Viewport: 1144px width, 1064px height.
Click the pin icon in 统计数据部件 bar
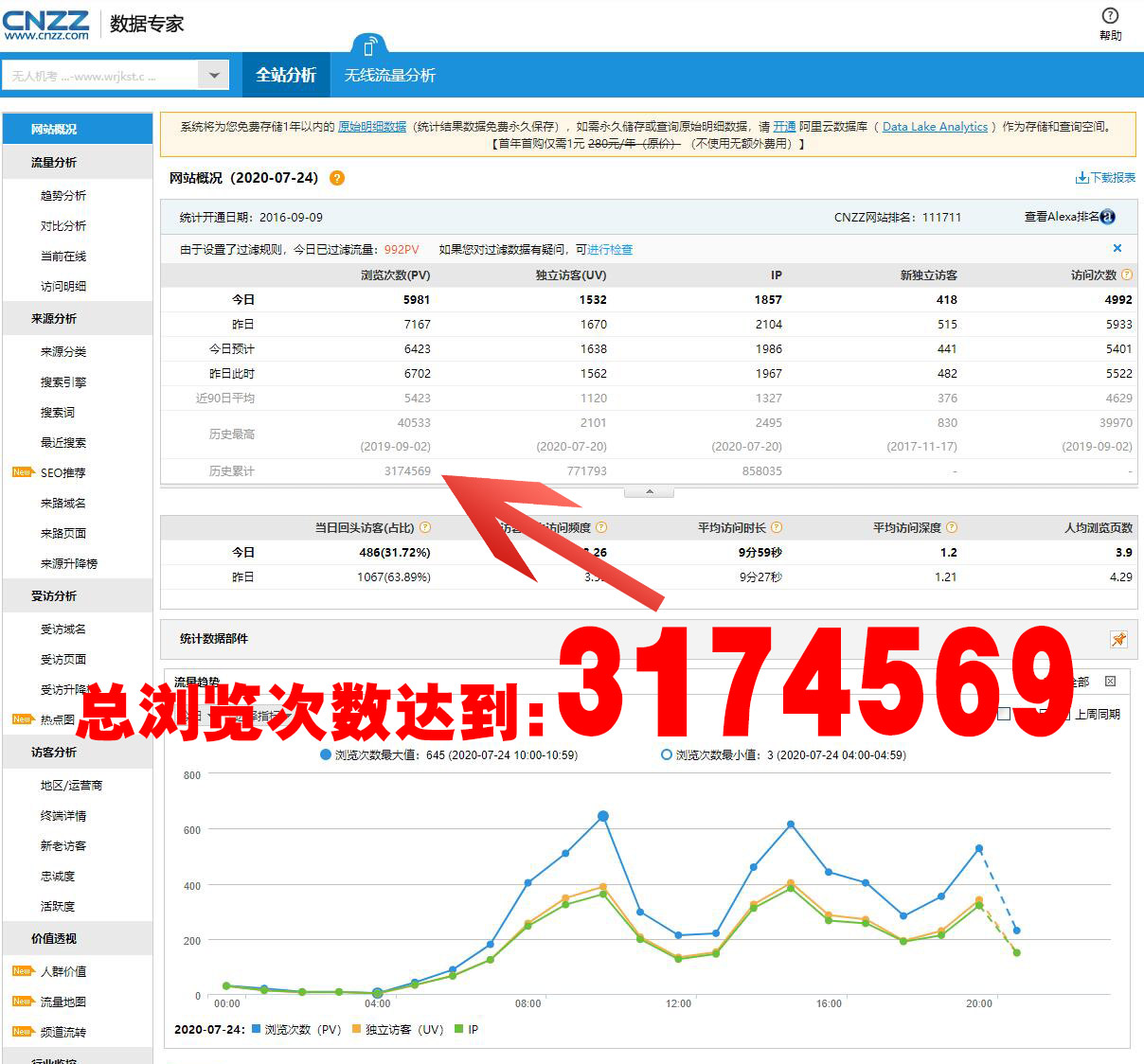[1118, 639]
